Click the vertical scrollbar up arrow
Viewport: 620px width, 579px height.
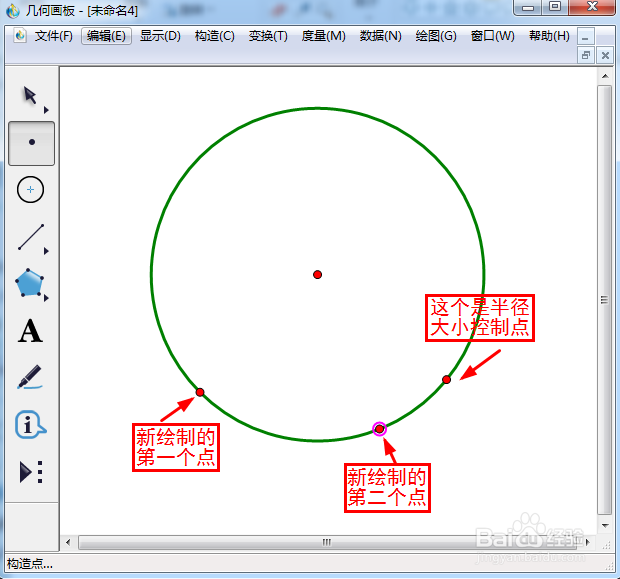[605, 76]
